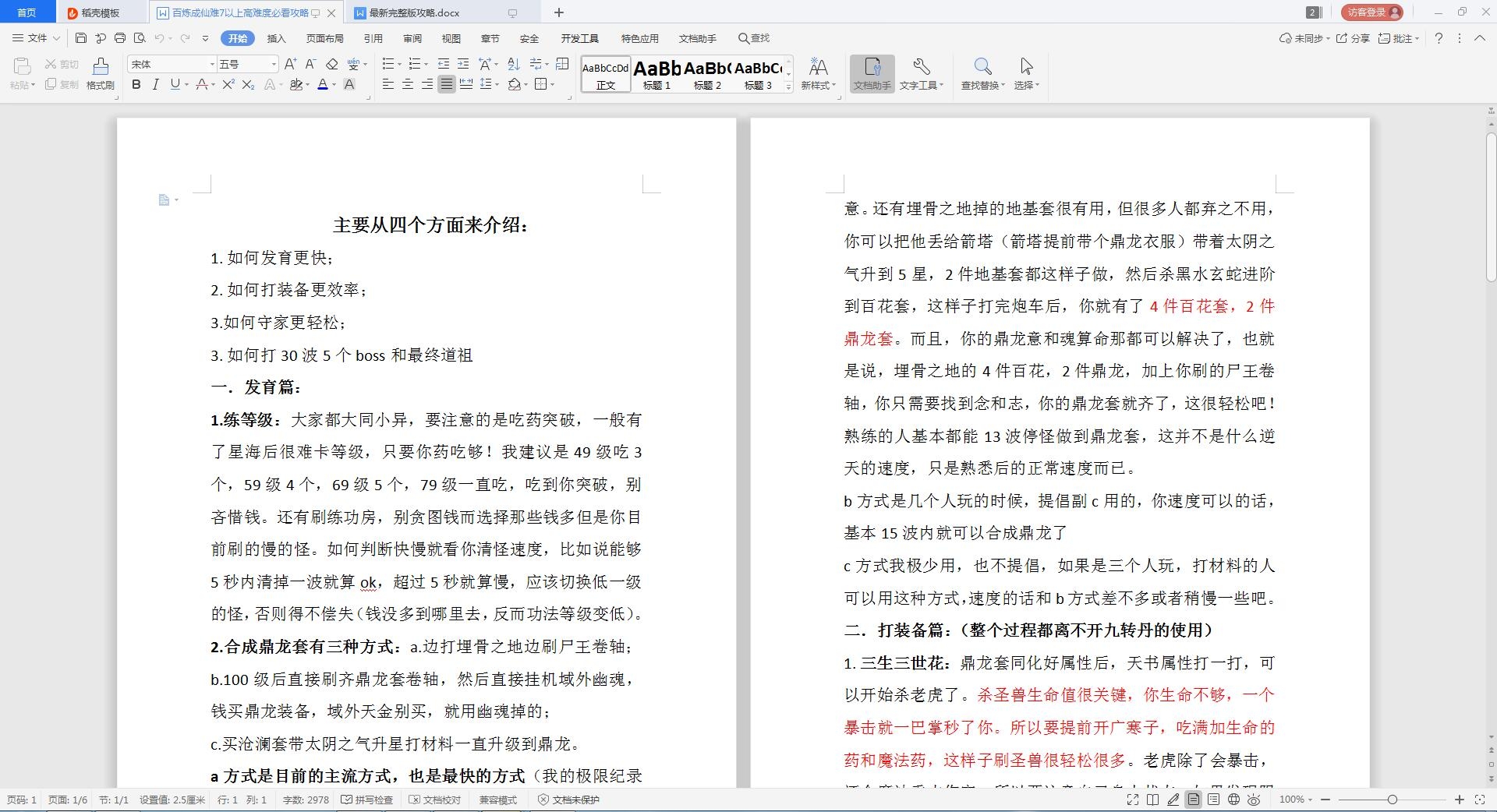Screen dimensions: 1497x812
Task: Click the Decrease Indent icon
Action: coord(444,64)
